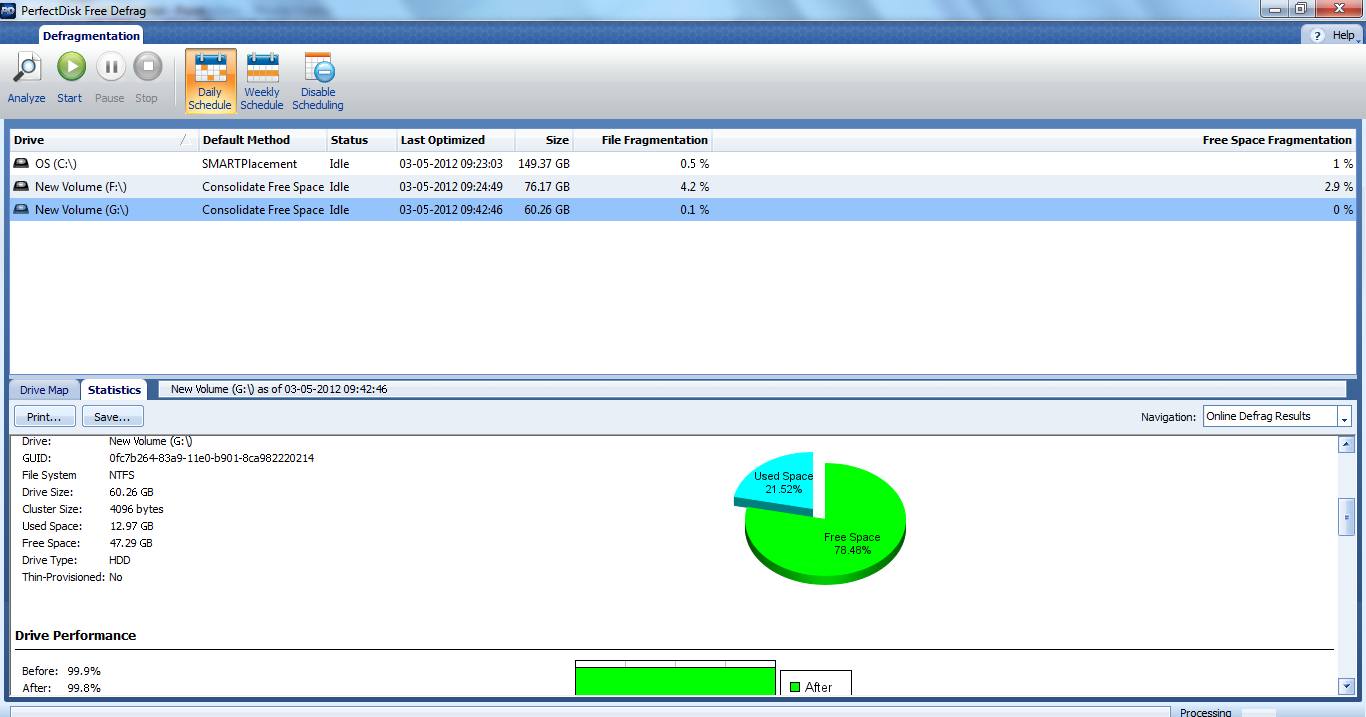Click the Free Space 47.29 GB value

pyautogui.click(x=131, y=543)
